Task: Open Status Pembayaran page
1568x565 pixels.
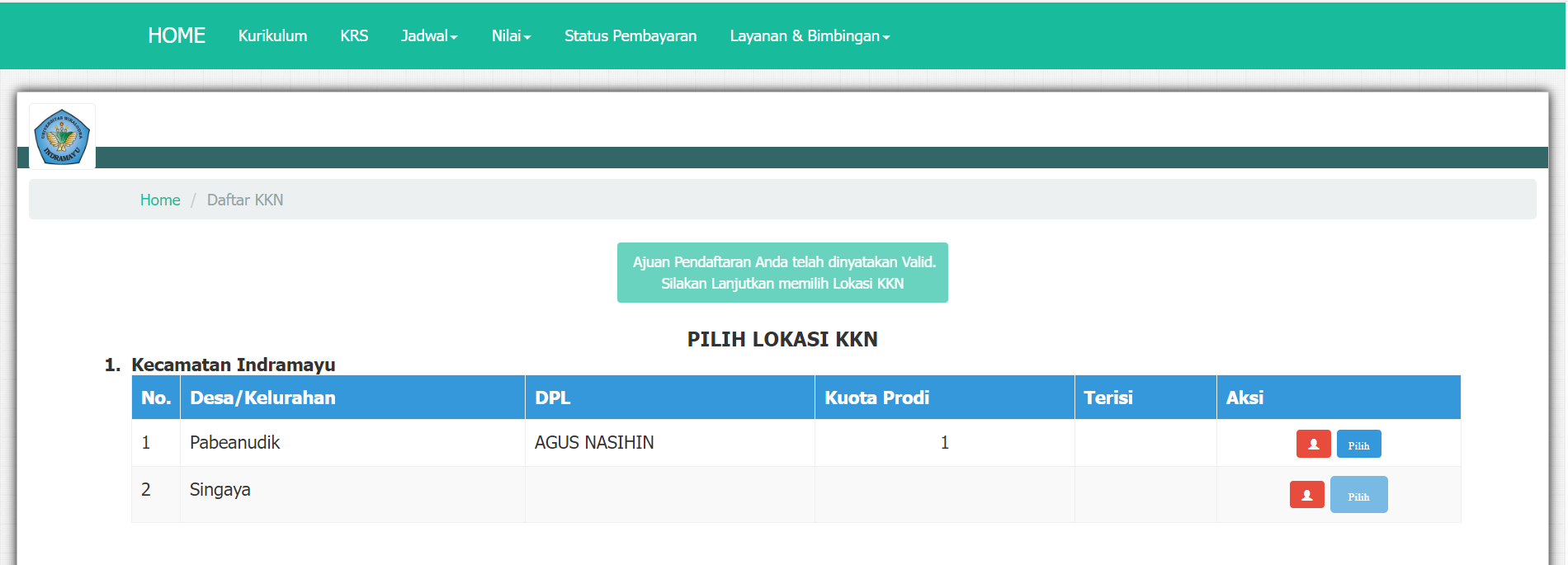Action: pos(631,36)
